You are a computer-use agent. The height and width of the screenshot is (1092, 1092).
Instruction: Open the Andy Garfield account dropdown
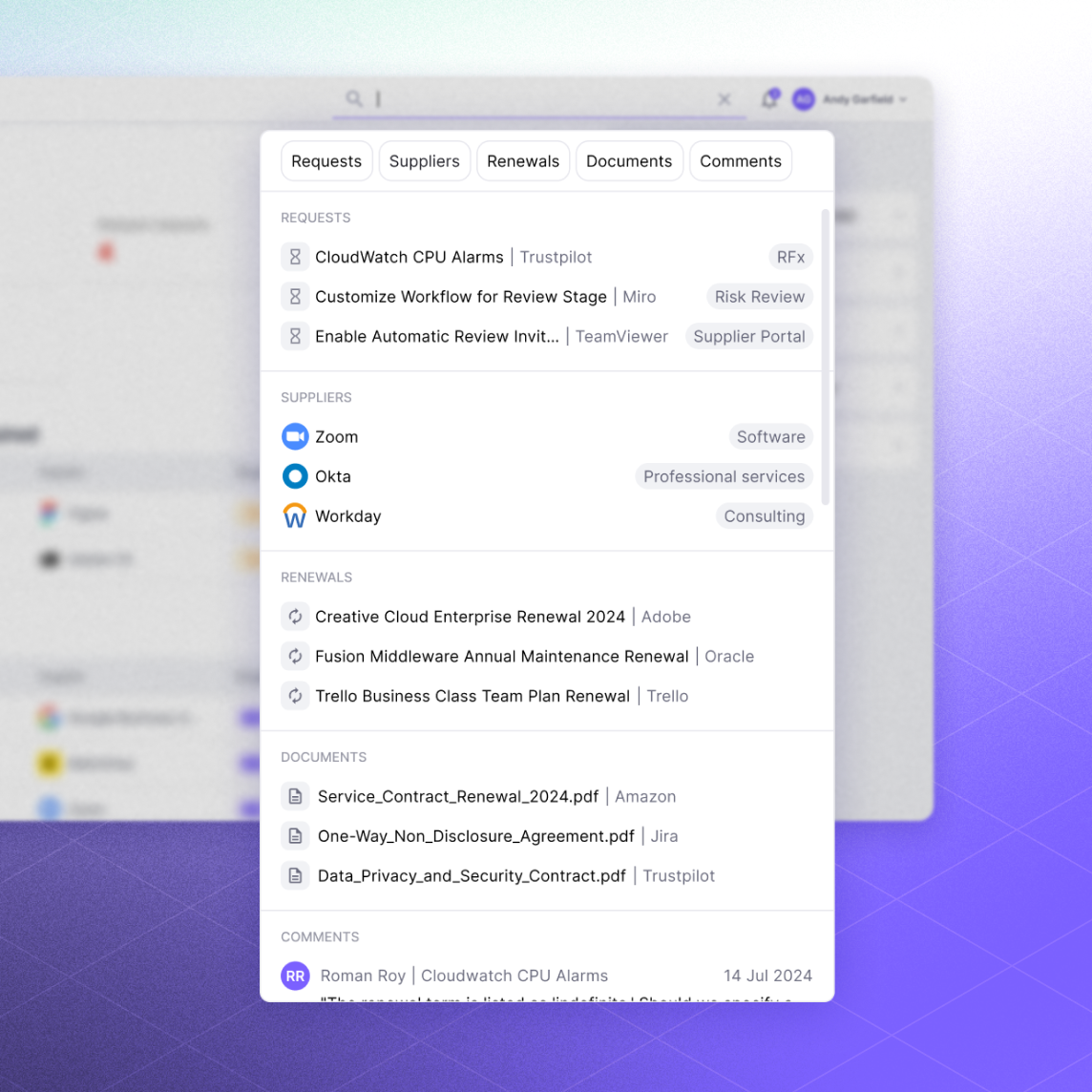click(x=864, y=99)
